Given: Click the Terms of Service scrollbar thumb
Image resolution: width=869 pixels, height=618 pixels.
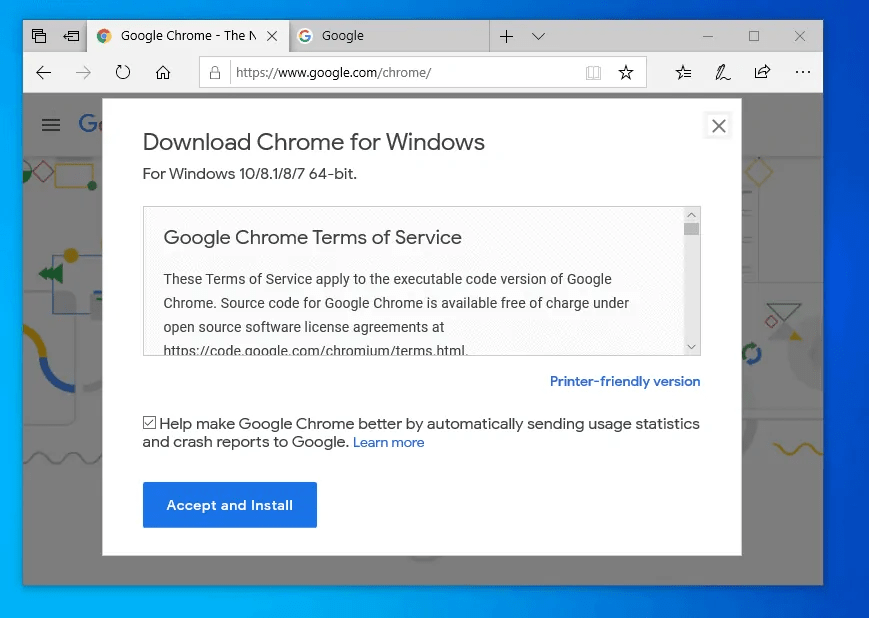Looking at the screenshot, I should click(x=691, y=229).
